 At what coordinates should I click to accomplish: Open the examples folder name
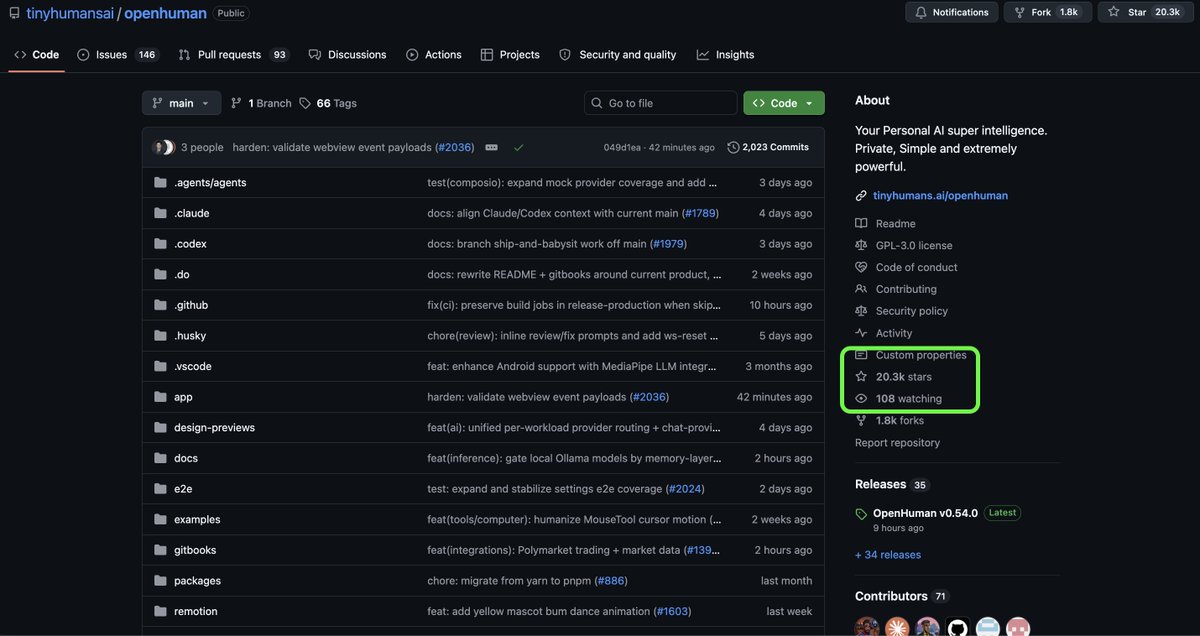click(x=197, y=520)
